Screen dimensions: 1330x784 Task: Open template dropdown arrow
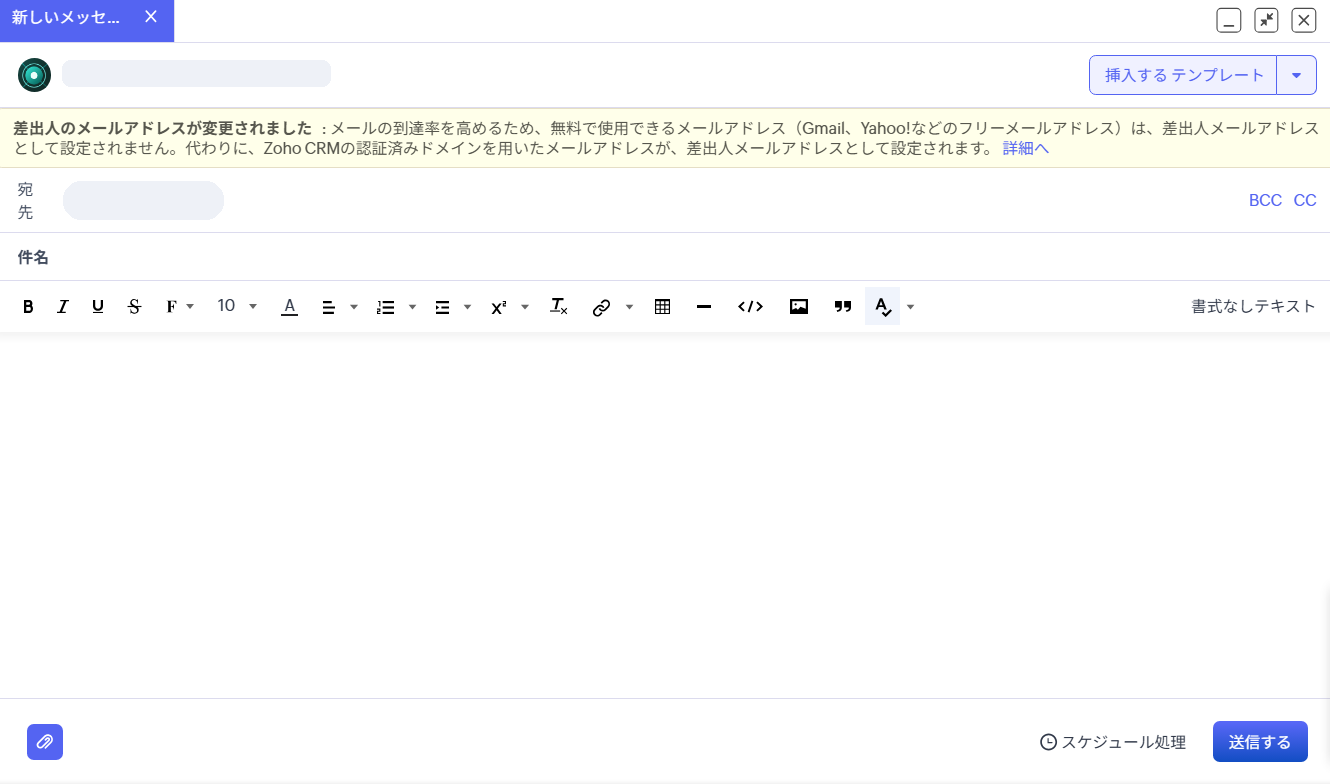coord(1297,75)
